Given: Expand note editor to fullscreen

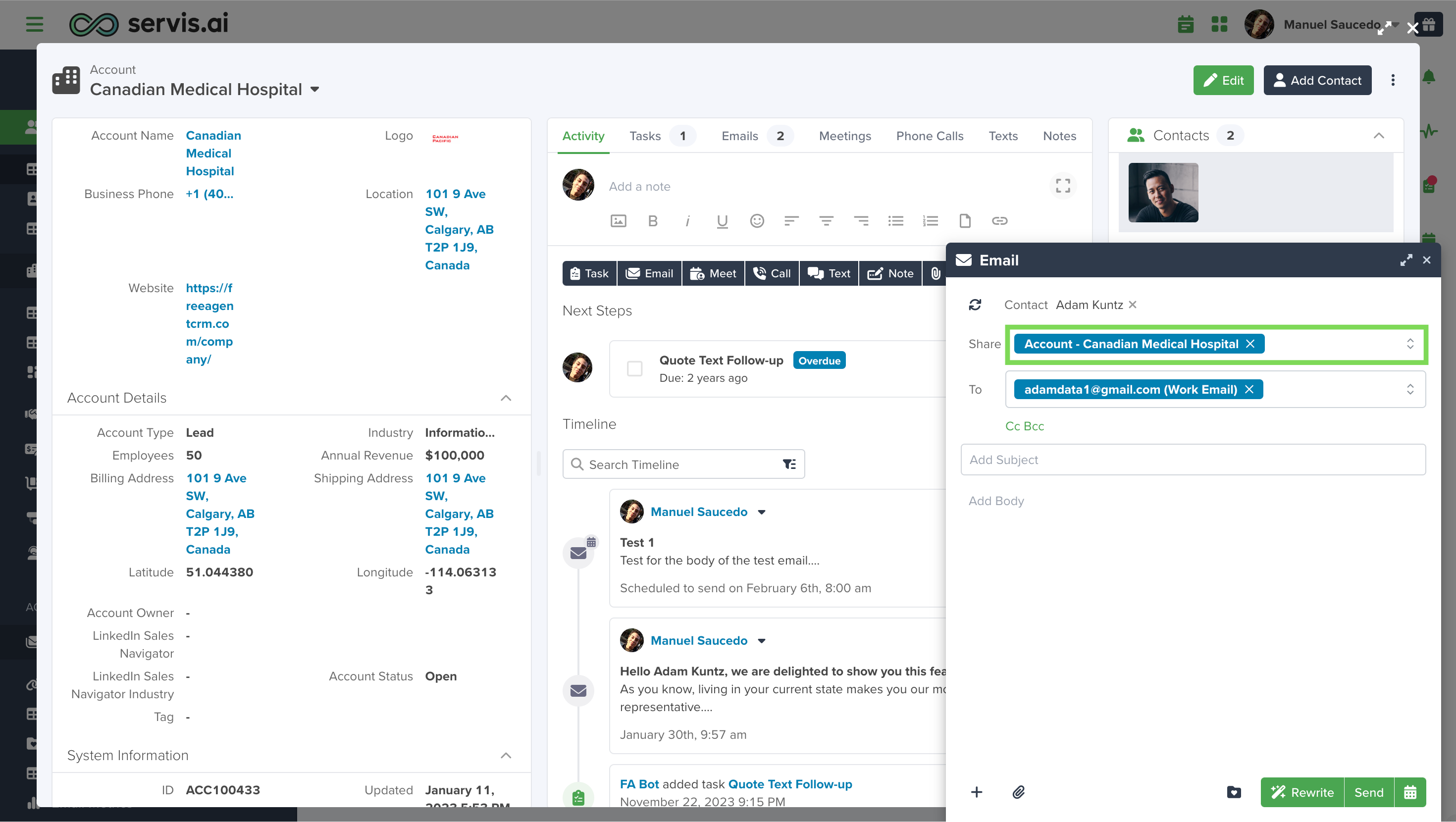Looking at the screenshot, I should (x=1063, y=186).
